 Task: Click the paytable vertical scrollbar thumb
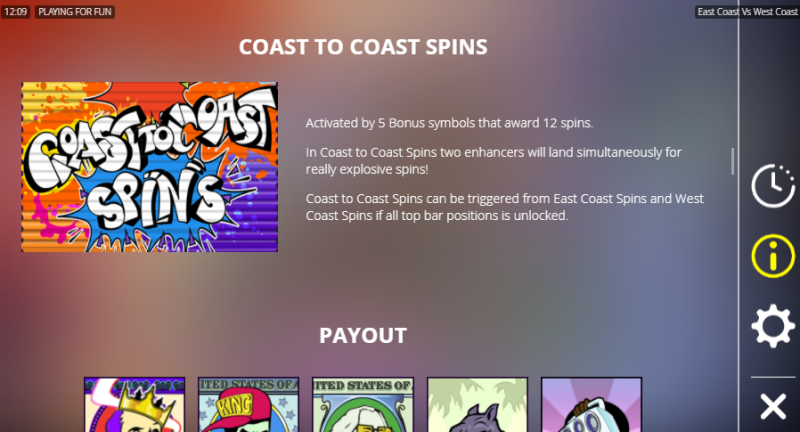(733, 161)
